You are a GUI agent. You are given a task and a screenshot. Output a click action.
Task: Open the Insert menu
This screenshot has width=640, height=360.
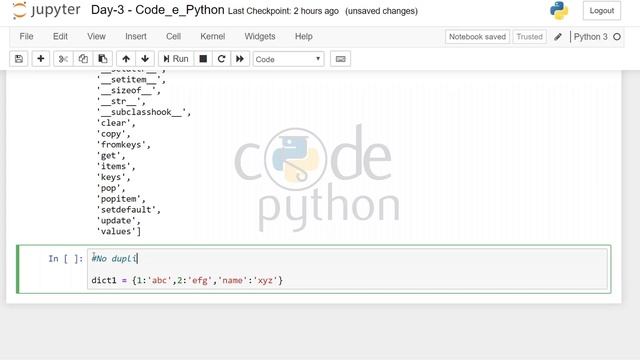coord(136,36)
